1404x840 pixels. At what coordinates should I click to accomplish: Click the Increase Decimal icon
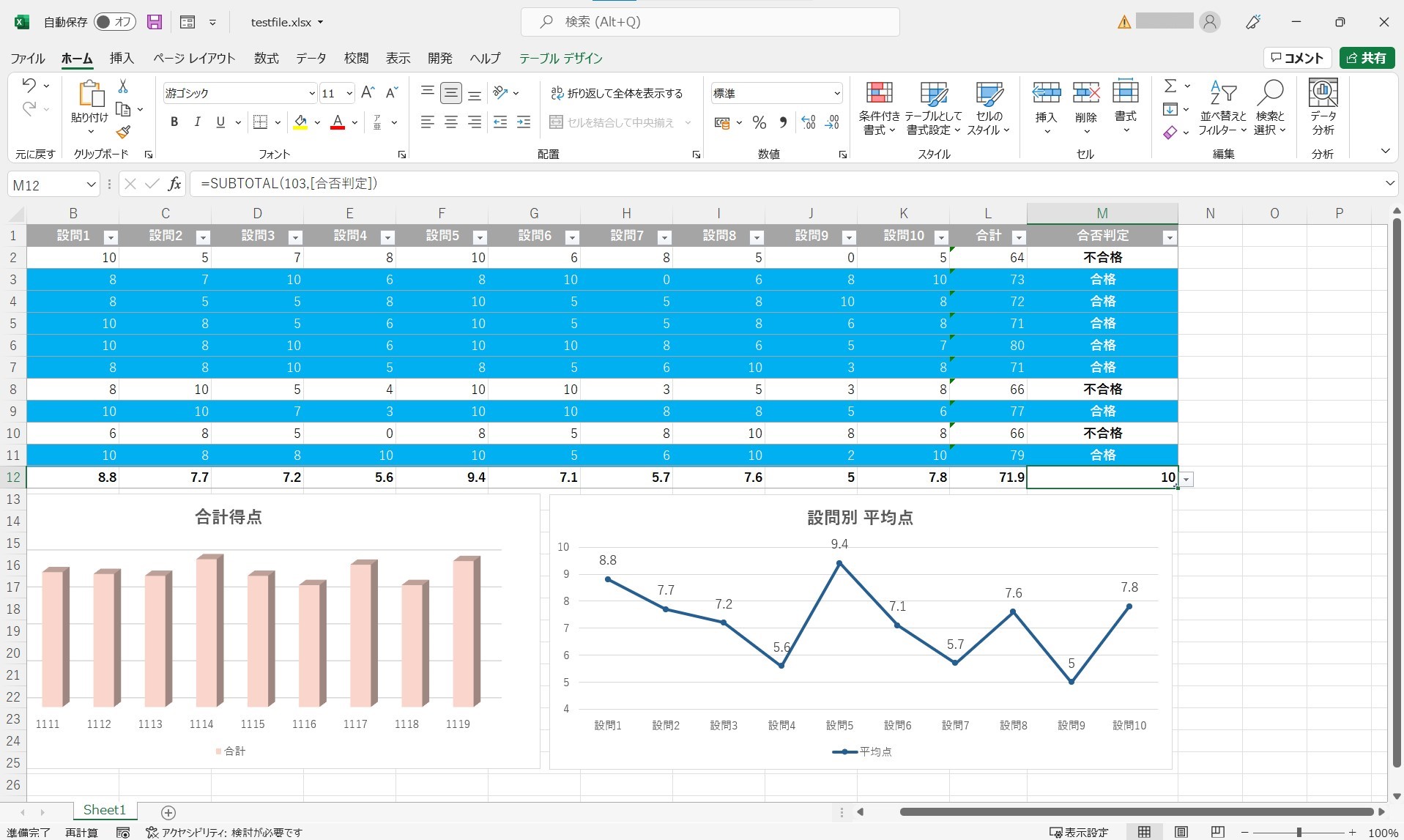(809, 122)
